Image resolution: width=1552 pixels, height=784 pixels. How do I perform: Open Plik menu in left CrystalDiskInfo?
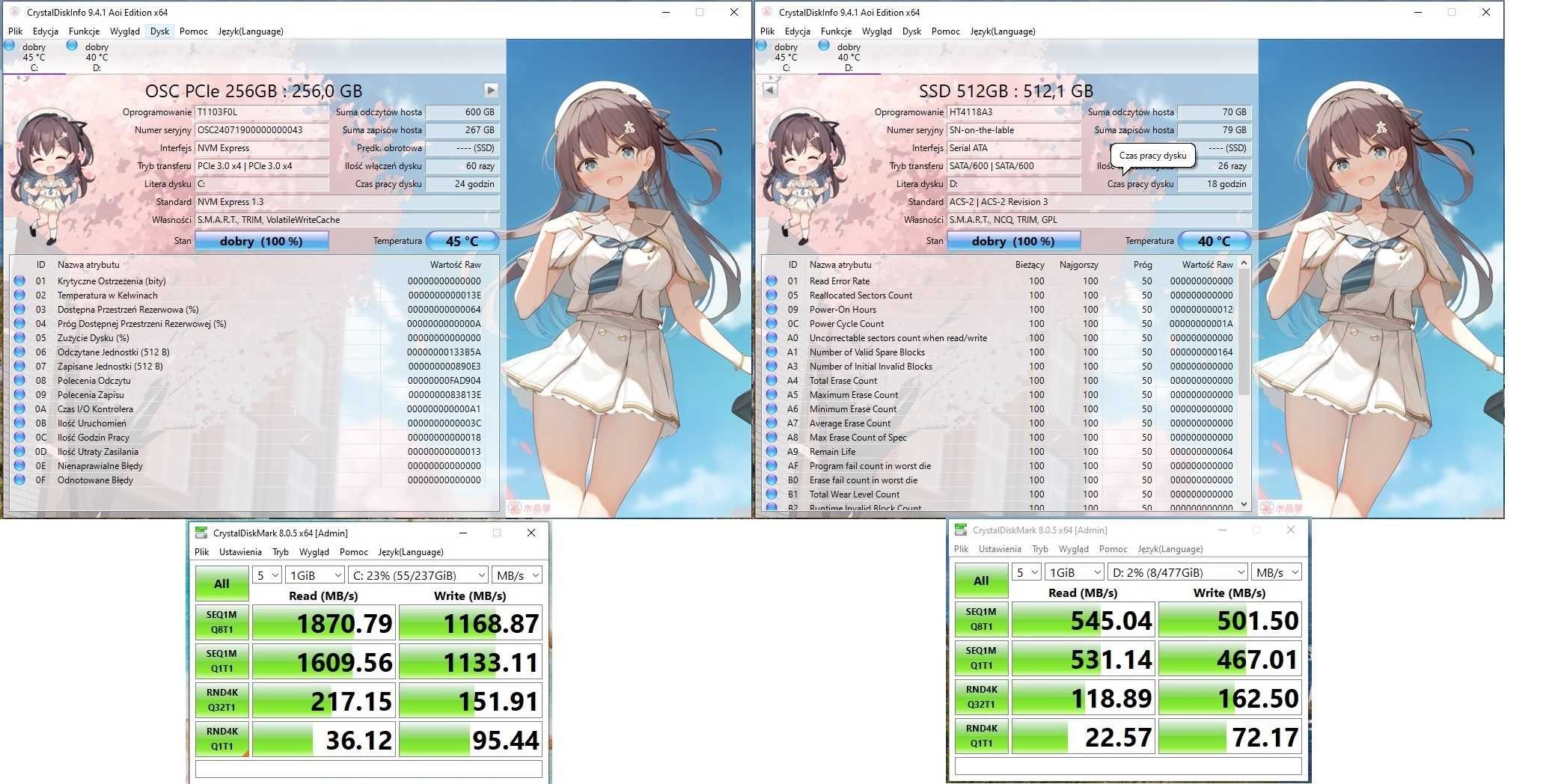click(15, 31)
